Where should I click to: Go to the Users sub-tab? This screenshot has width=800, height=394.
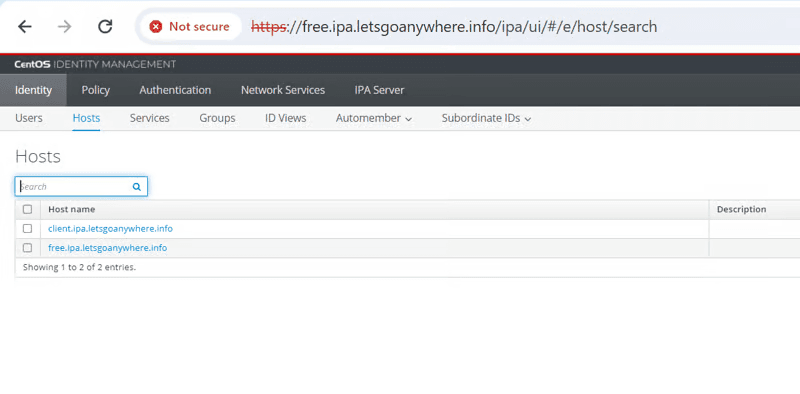(29, 118)
